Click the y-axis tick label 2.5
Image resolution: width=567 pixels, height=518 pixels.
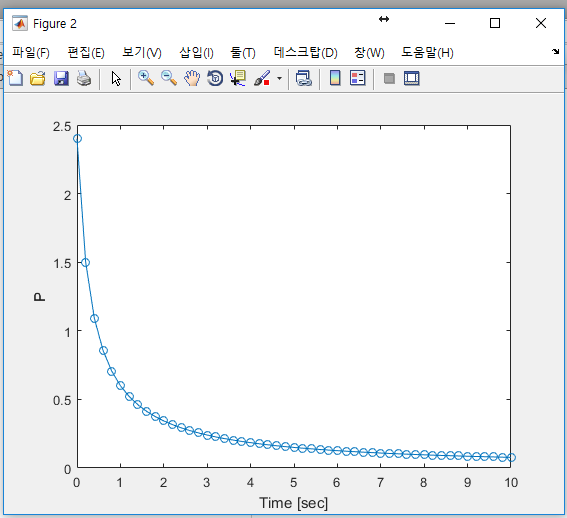tap(62, 126)
